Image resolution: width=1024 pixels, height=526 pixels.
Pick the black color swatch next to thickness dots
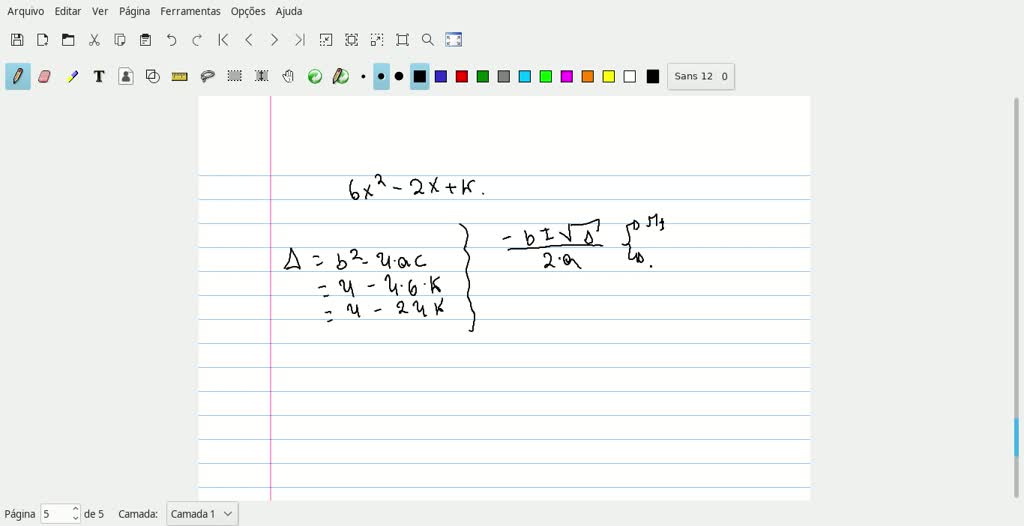(420, 76)
